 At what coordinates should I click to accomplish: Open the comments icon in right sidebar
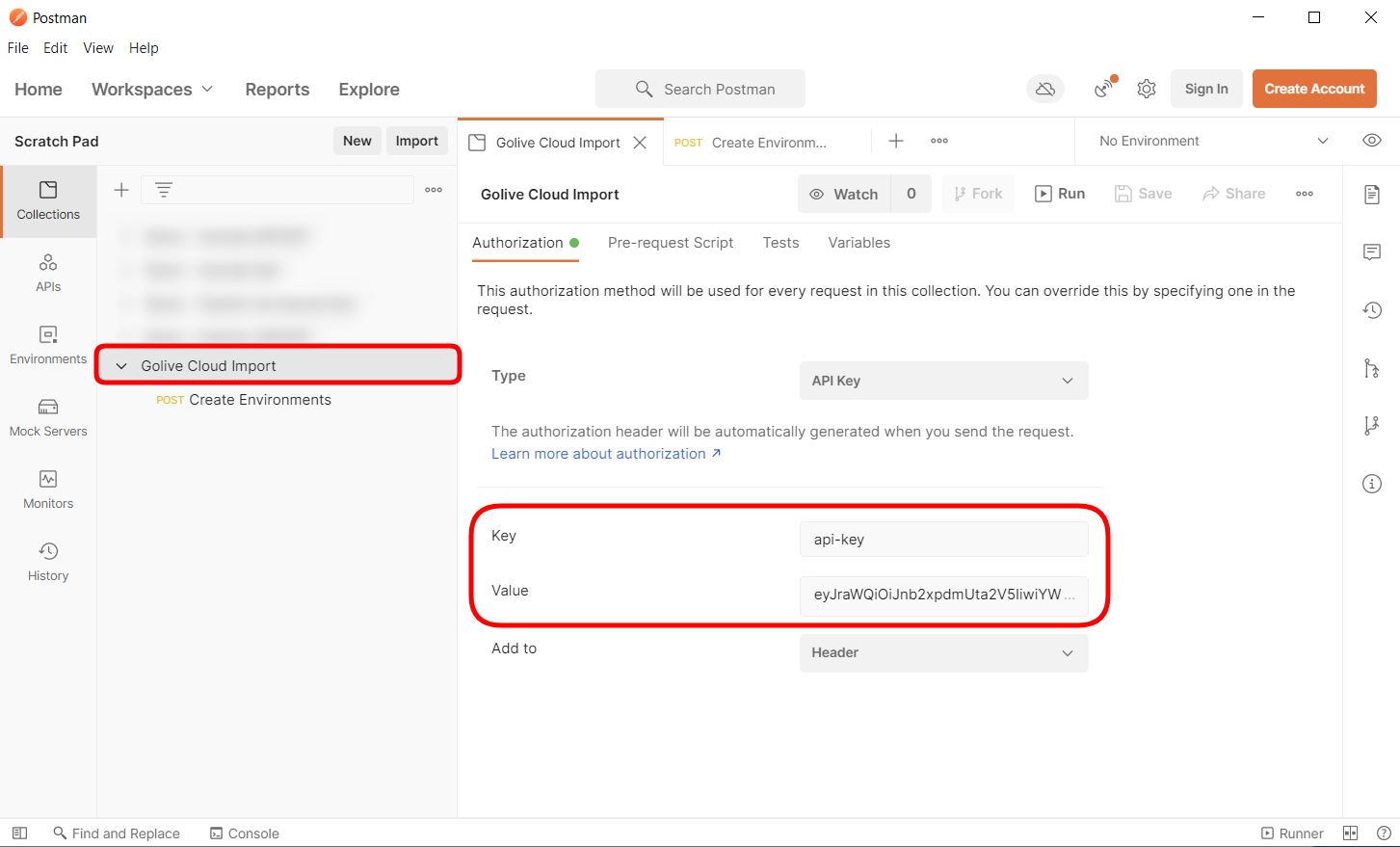pos(1372,252)
